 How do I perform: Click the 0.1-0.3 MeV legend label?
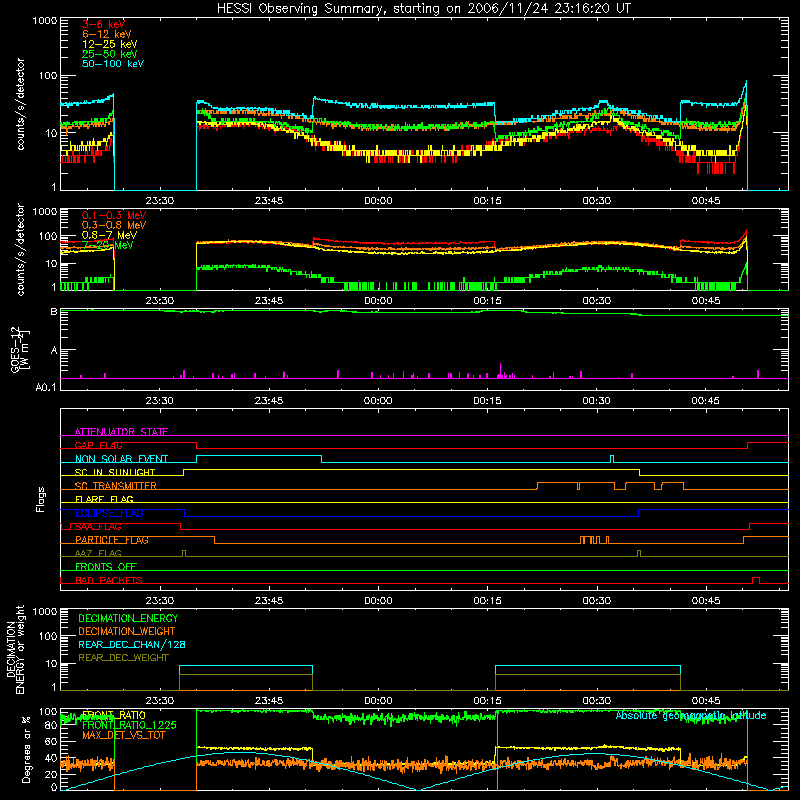[114, 215]
